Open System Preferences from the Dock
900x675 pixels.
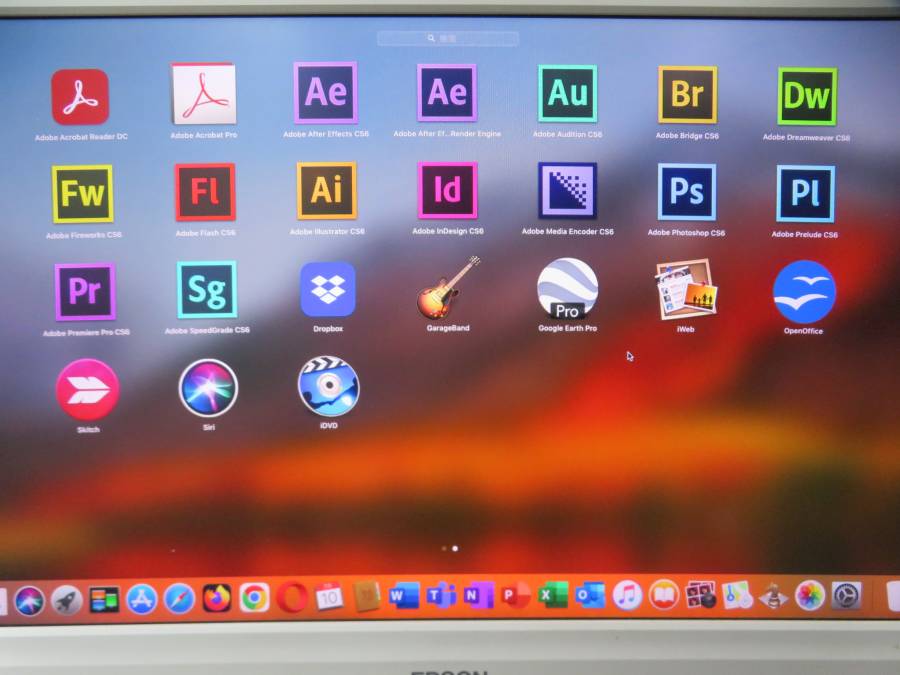click(x=847, y=595)
